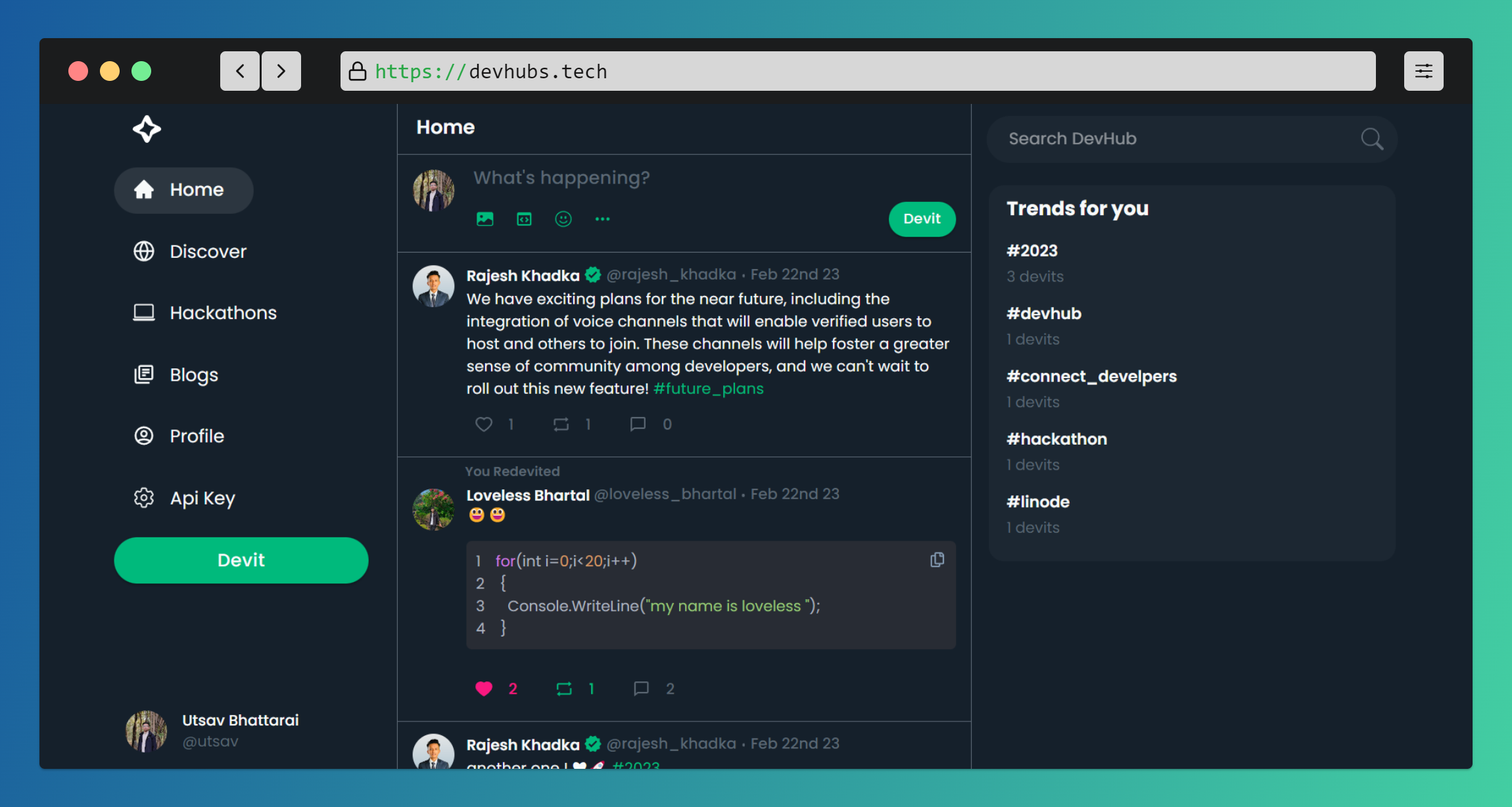1512x807 pixels.
Task: Open the #future_plans hashtag link
Action: [x=708, y=389]
